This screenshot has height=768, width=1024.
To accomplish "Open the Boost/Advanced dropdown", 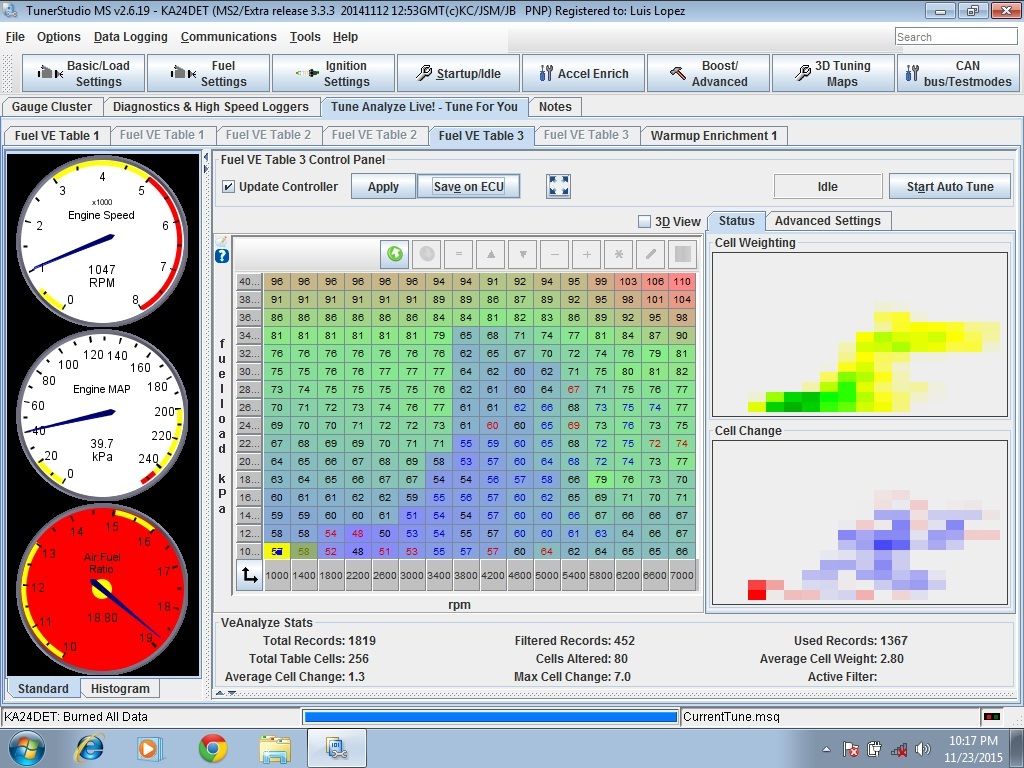I will tap(709, 73).
